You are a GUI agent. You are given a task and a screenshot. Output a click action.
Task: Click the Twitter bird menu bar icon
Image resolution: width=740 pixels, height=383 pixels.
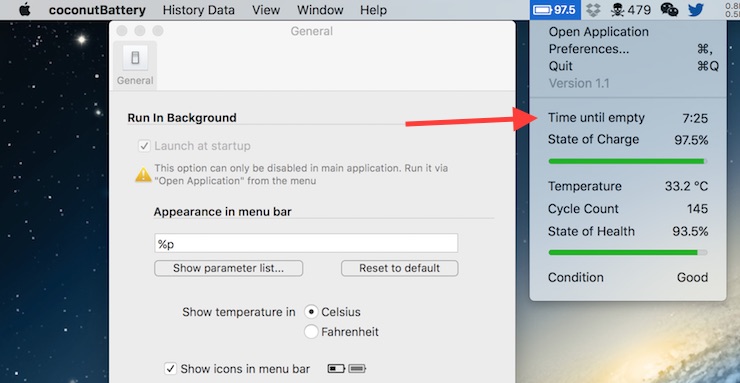click(x=696, y=9)
